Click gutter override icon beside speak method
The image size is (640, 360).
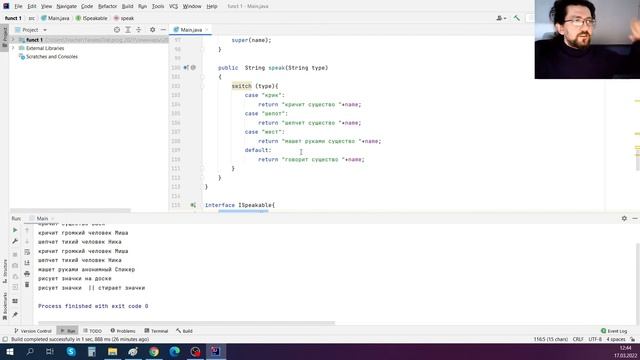(x=186, y=68)
